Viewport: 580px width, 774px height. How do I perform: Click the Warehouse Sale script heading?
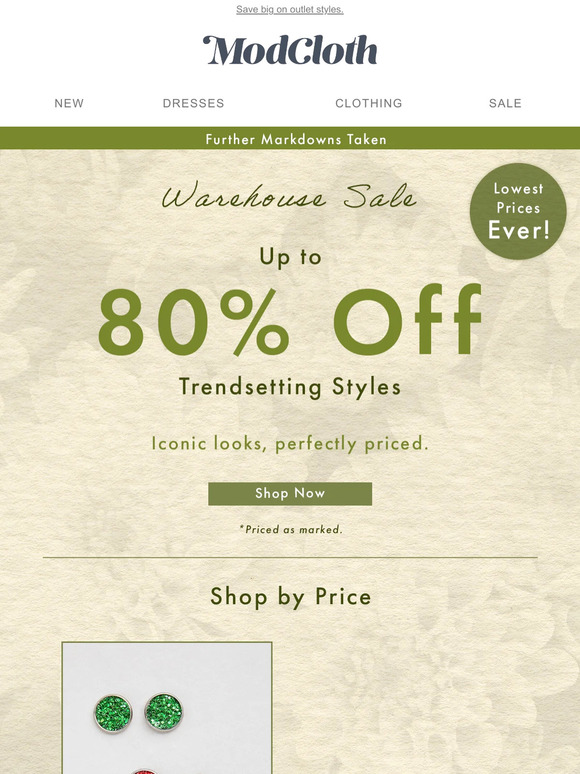tap(289, 196)
